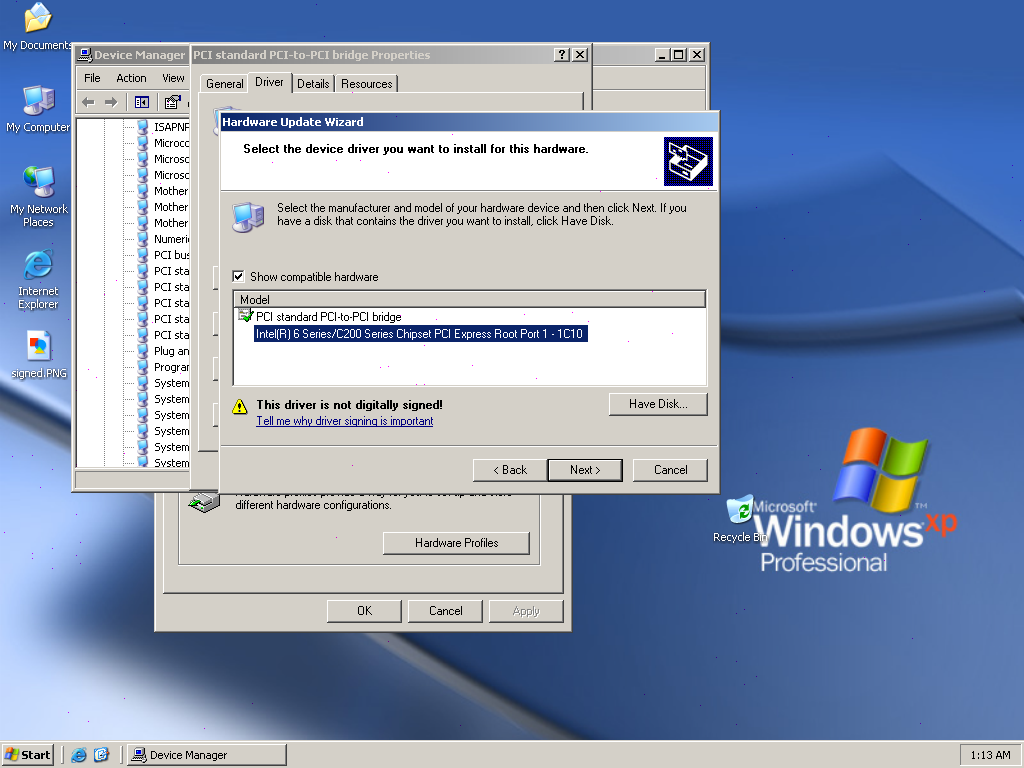The width and height of the screenshot is (1024, 768).
Task: Click the Hardware Profiles button
Action: [456, 543]
